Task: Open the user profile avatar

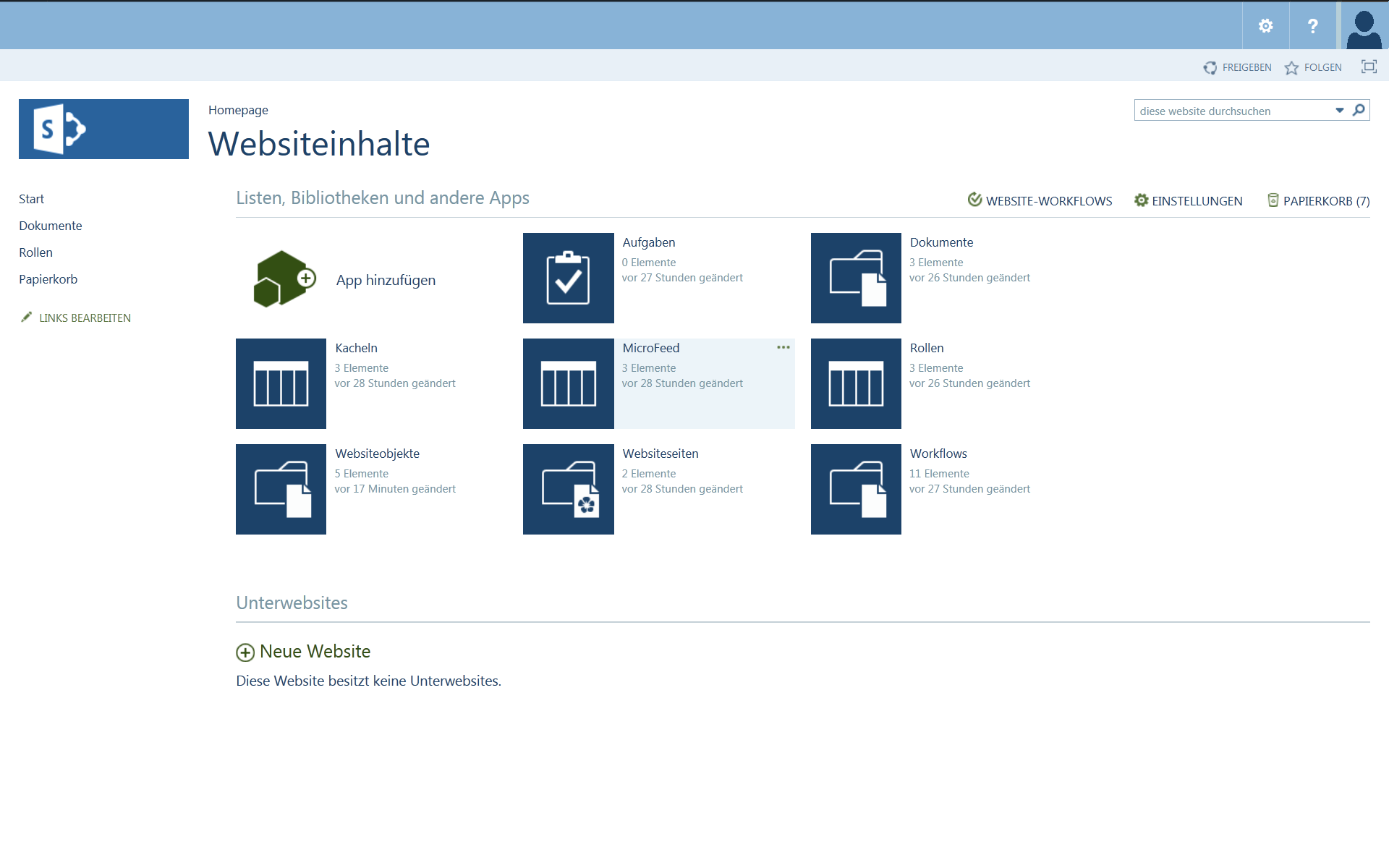Action: (1364, 26)
